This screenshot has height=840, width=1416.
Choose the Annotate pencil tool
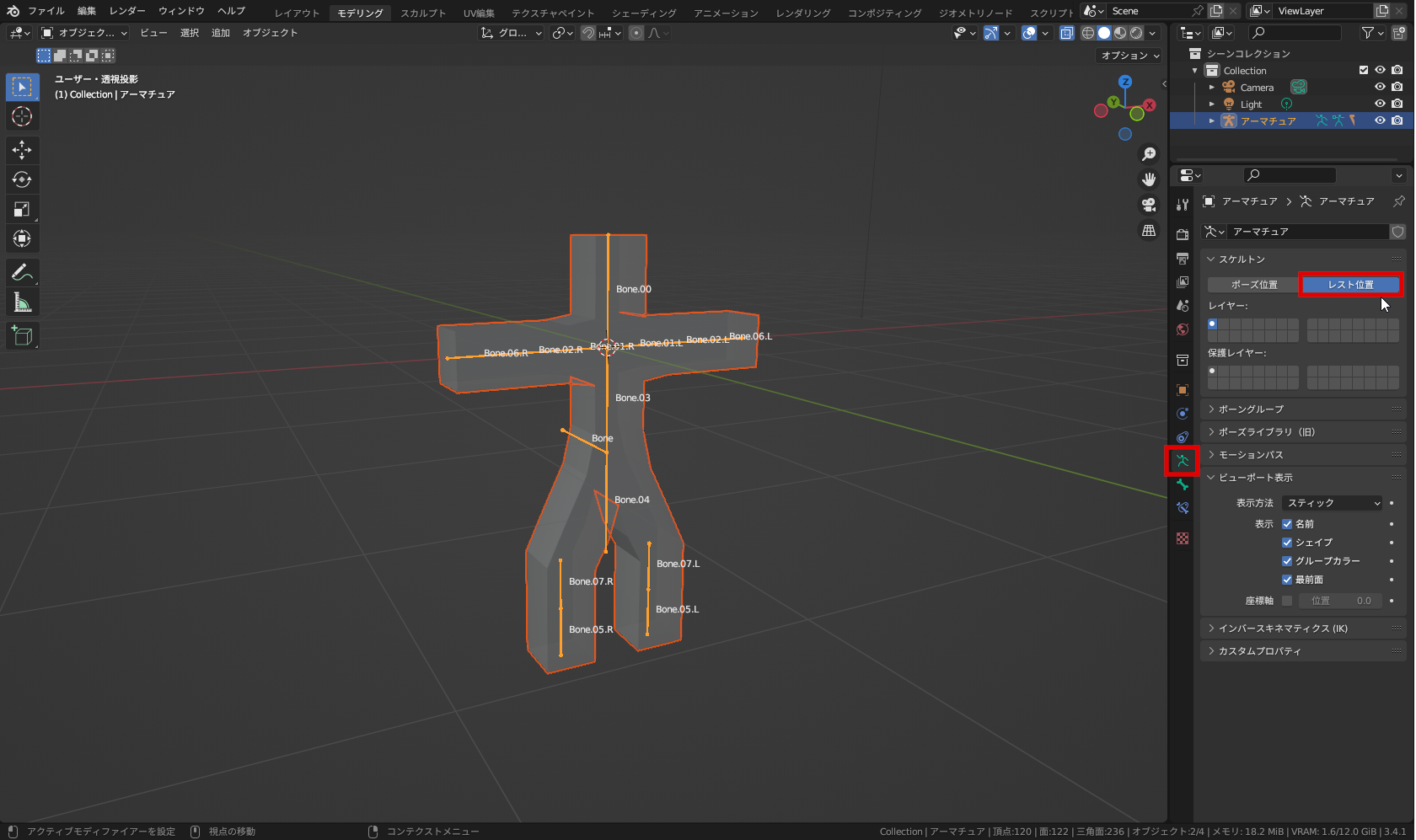(x=22, y=272)
